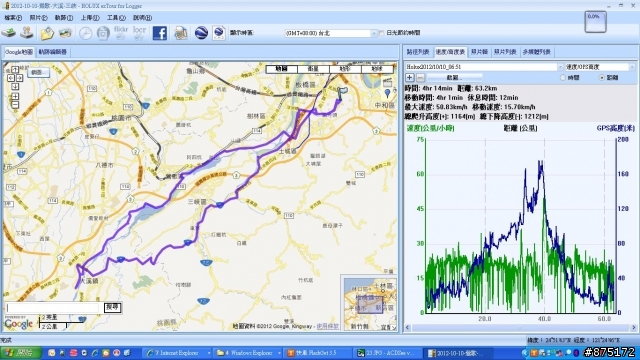This screenshot has height=360, width=640.
Task: Pan the map left with the arrow
Action: (x=11, y=78)
